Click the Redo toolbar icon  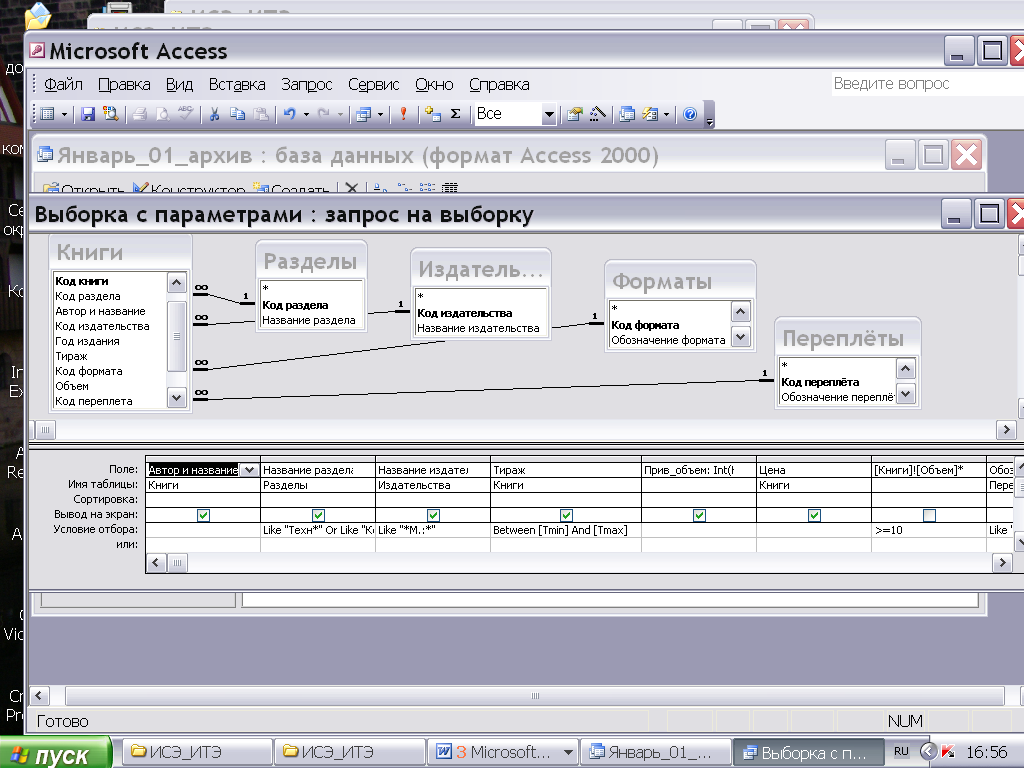(x=324, y=114)
